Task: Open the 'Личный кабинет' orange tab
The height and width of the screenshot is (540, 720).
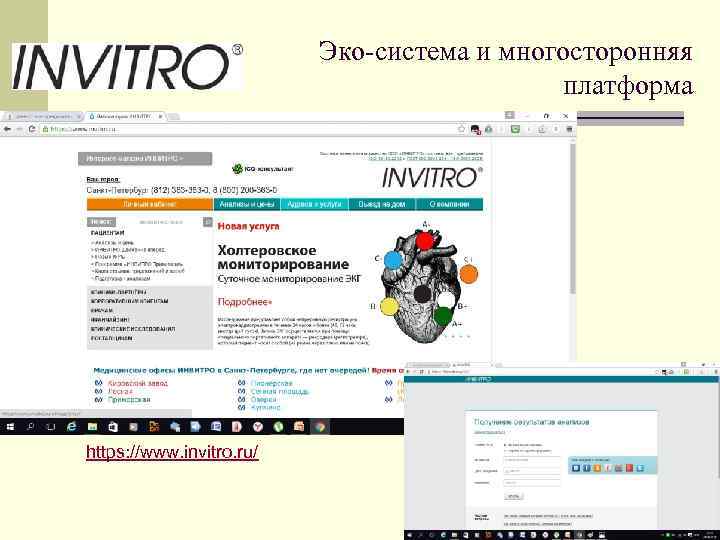Action: (150, 204)
